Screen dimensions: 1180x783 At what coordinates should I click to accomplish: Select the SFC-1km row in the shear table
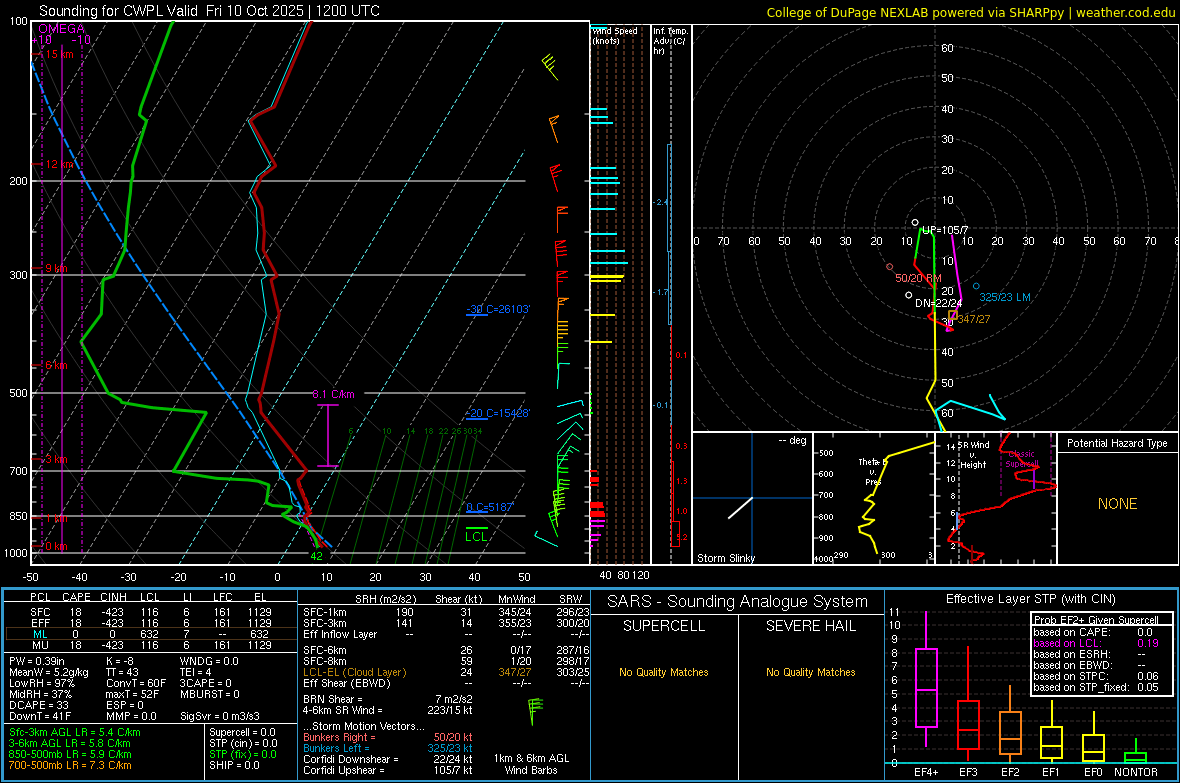click(446, 612)
